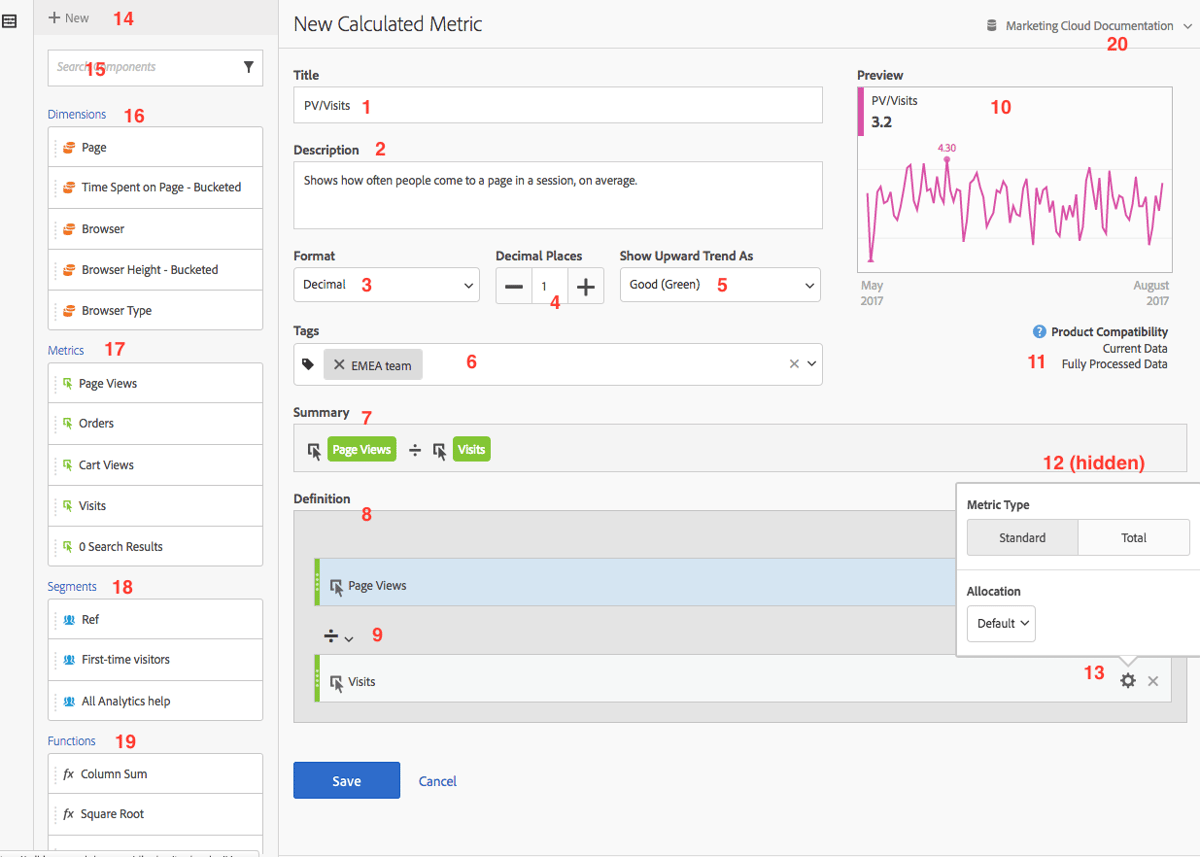Click the help icon next to Product Compatibility
The height and width of the screenshot is (857, 1200).
click(1038, 331)
